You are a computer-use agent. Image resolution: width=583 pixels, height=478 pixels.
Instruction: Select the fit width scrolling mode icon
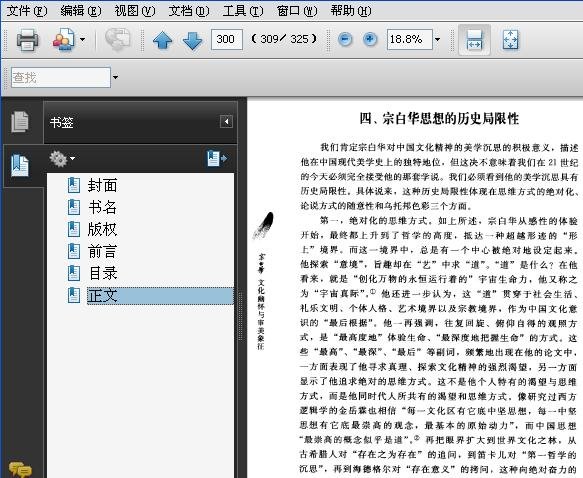click(x=474, y=39)
